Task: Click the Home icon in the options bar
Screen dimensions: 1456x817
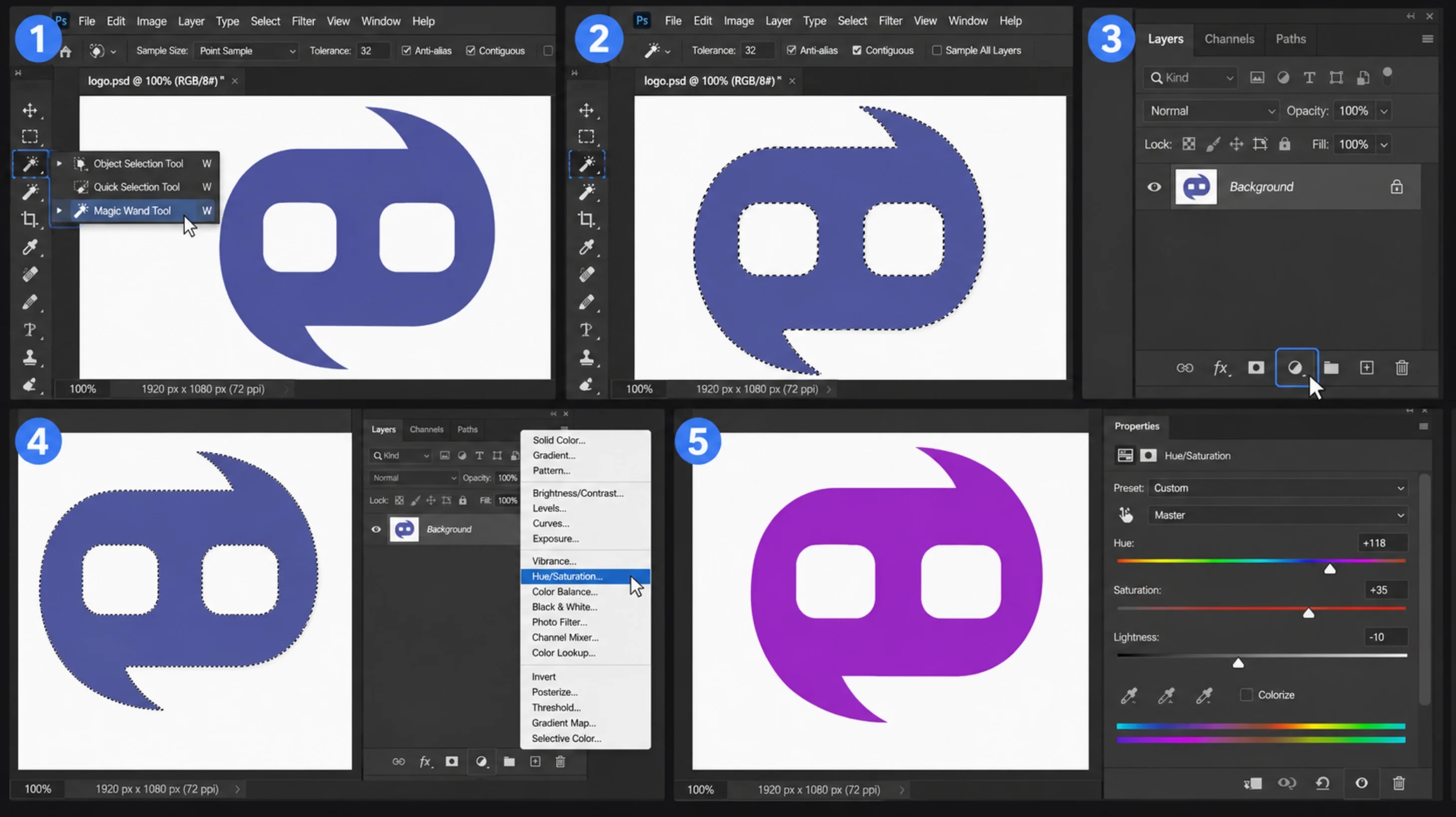Action: click(65, 51)
